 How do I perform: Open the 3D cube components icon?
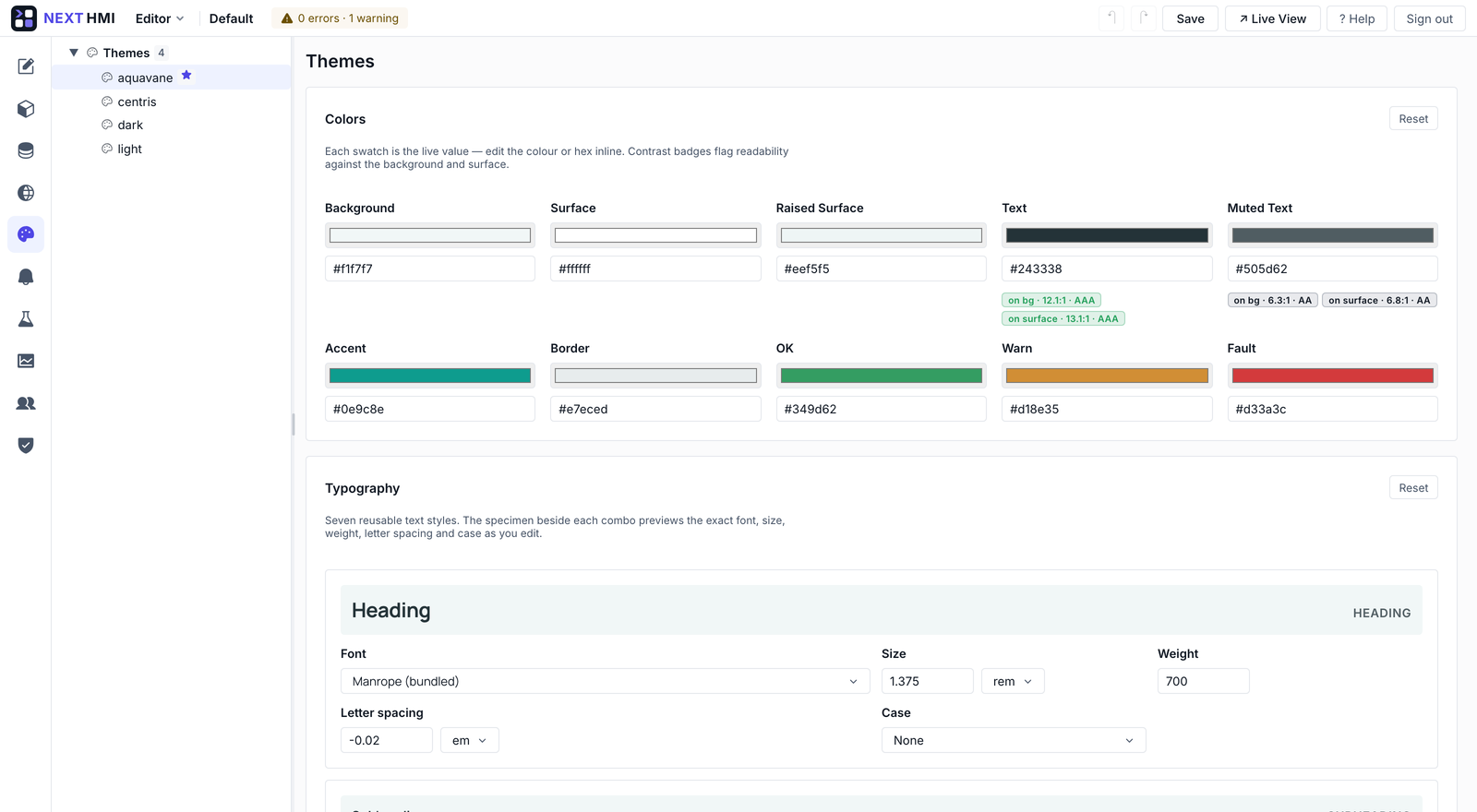[x=26, y=109]
